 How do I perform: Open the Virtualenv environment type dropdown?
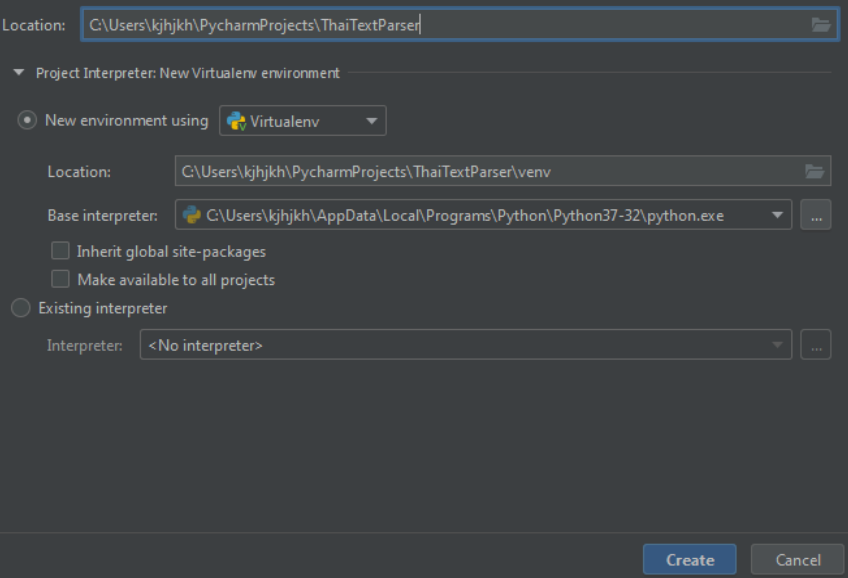tap(302, 121)
